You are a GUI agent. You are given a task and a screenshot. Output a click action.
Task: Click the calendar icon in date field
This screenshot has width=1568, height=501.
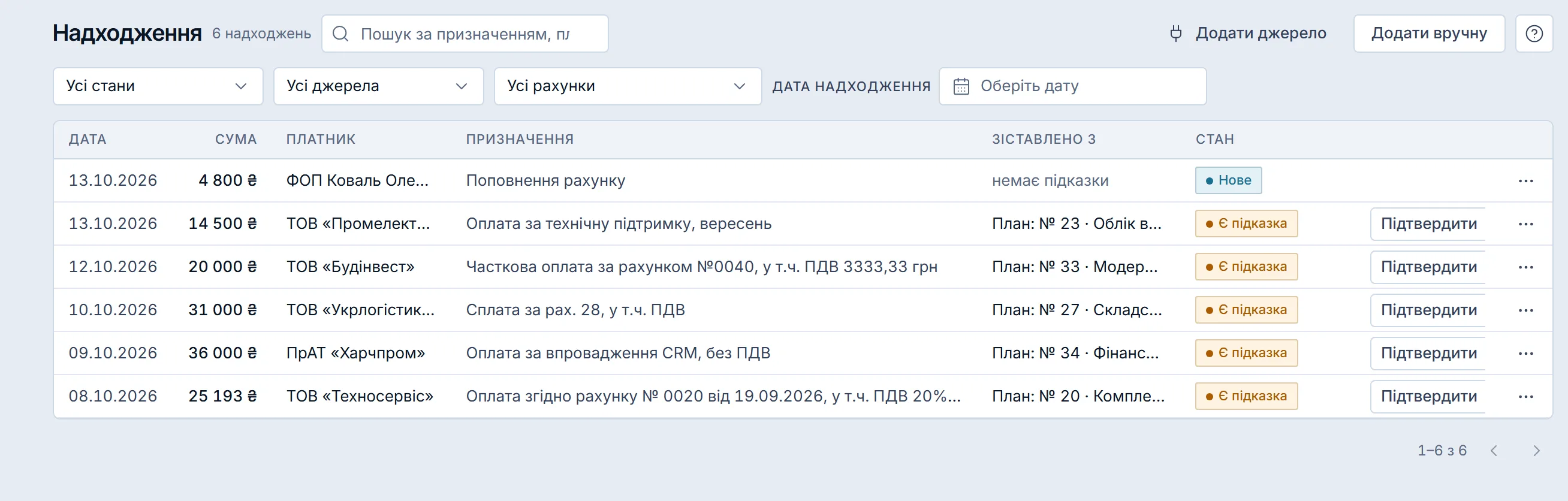coord(961,86)
